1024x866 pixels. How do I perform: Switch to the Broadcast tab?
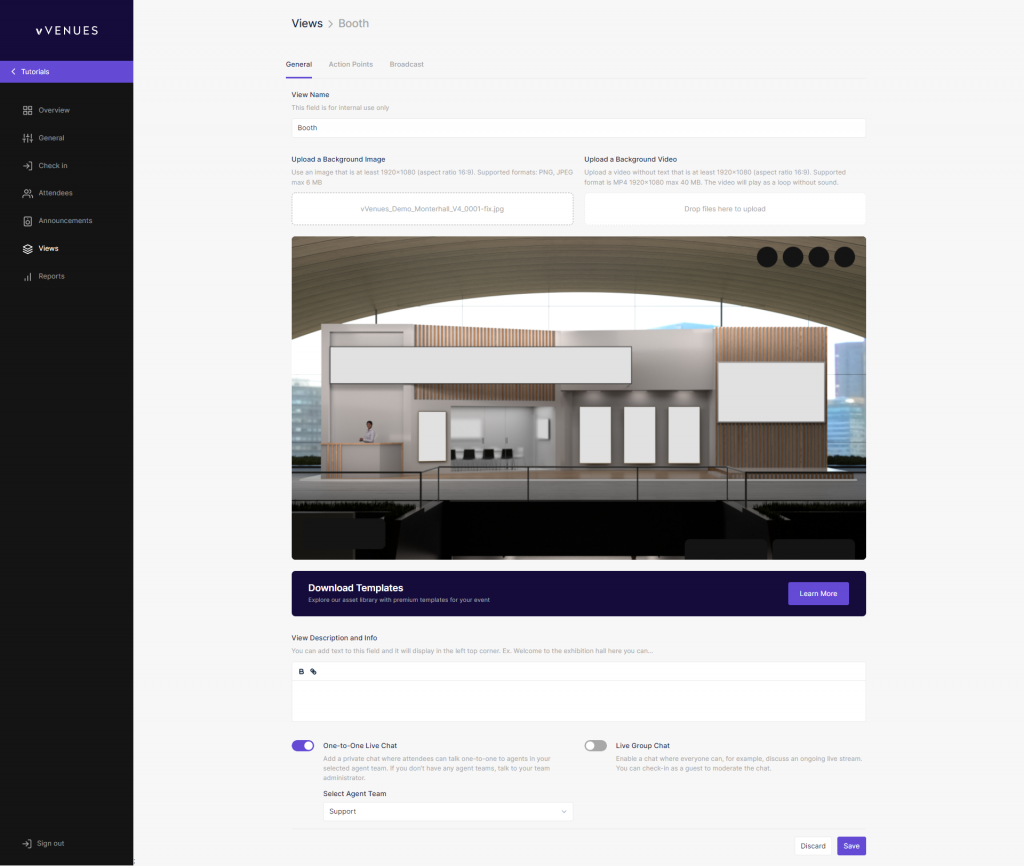tap(406, 64)
